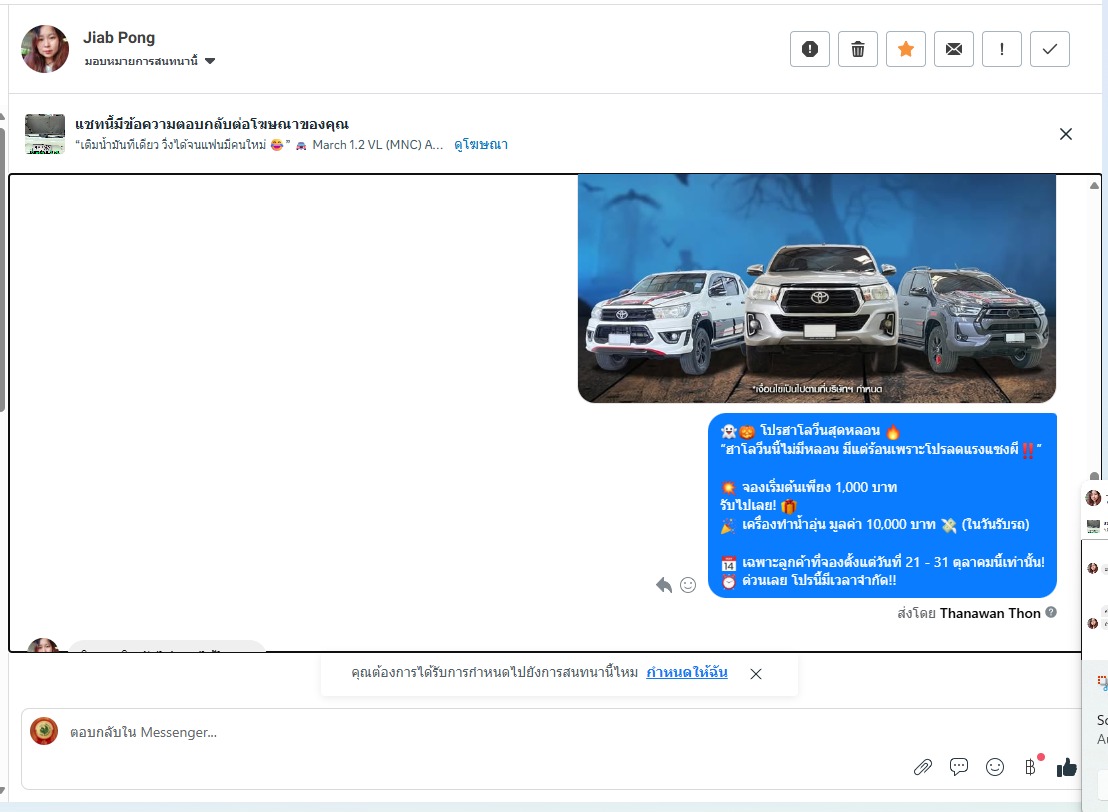
Task: Dismiss the ad reply banner
Action: pyautogui.click(x=1066, y=134)
